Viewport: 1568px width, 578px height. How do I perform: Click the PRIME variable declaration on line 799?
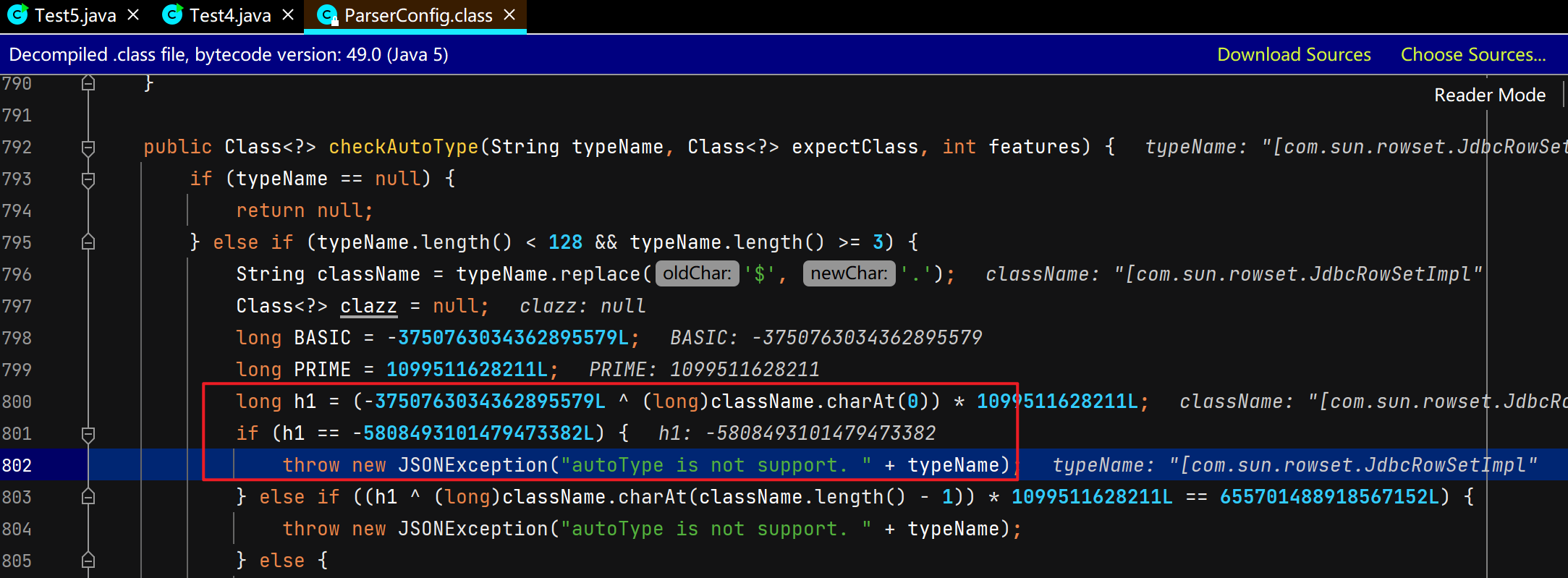[323, 370]
